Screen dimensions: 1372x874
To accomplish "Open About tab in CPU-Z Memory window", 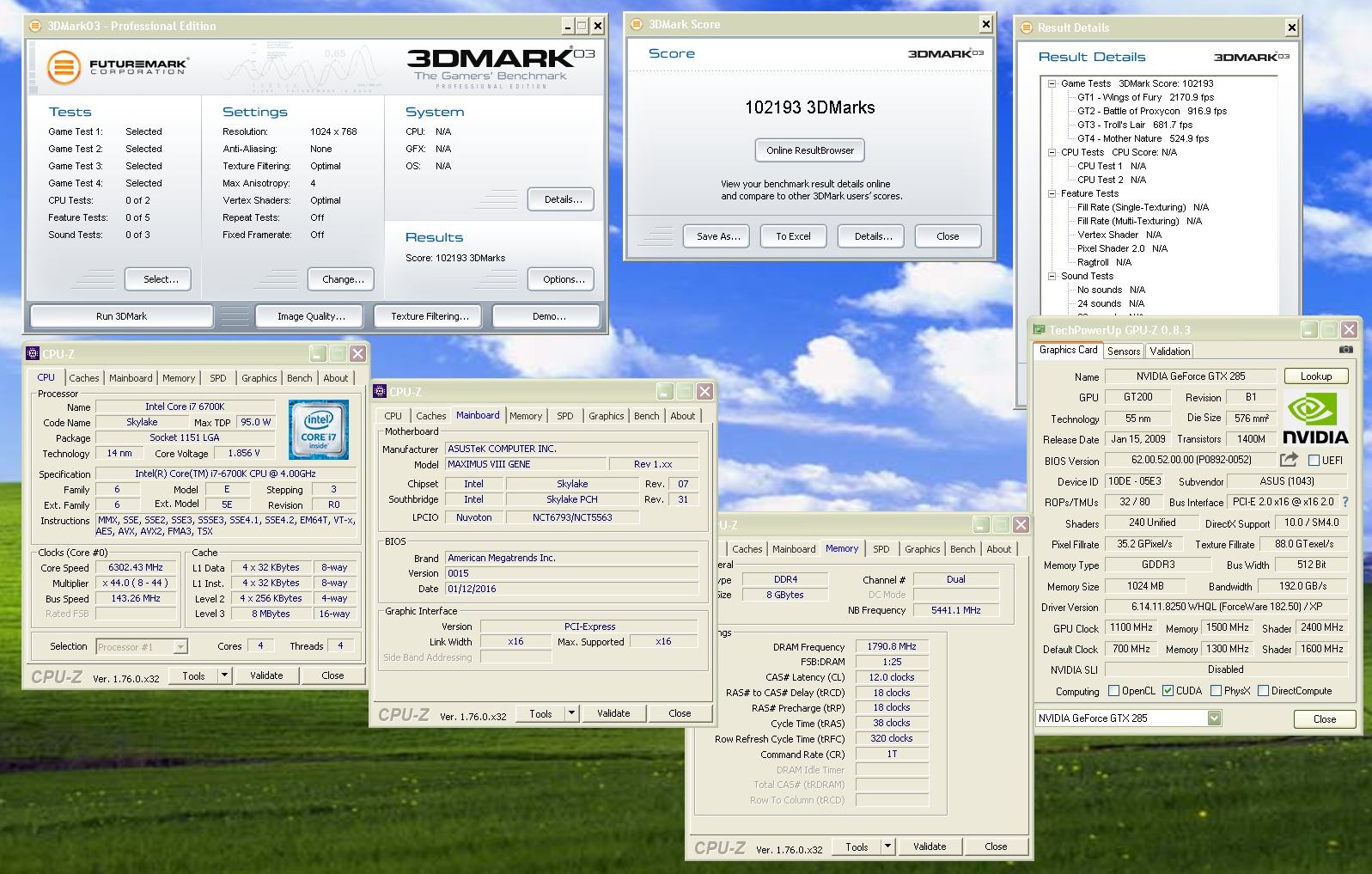I will 998,549.
